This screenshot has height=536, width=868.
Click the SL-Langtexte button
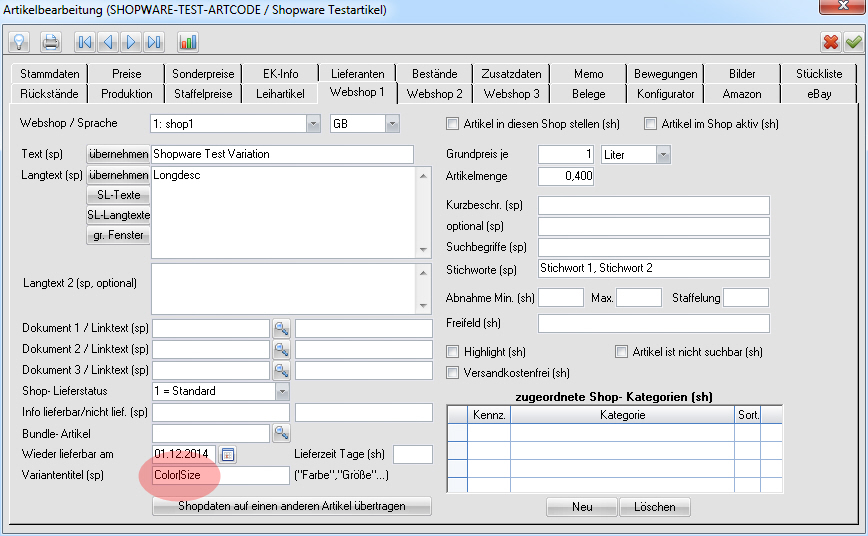pyautogui.click(x=118, y=215)
